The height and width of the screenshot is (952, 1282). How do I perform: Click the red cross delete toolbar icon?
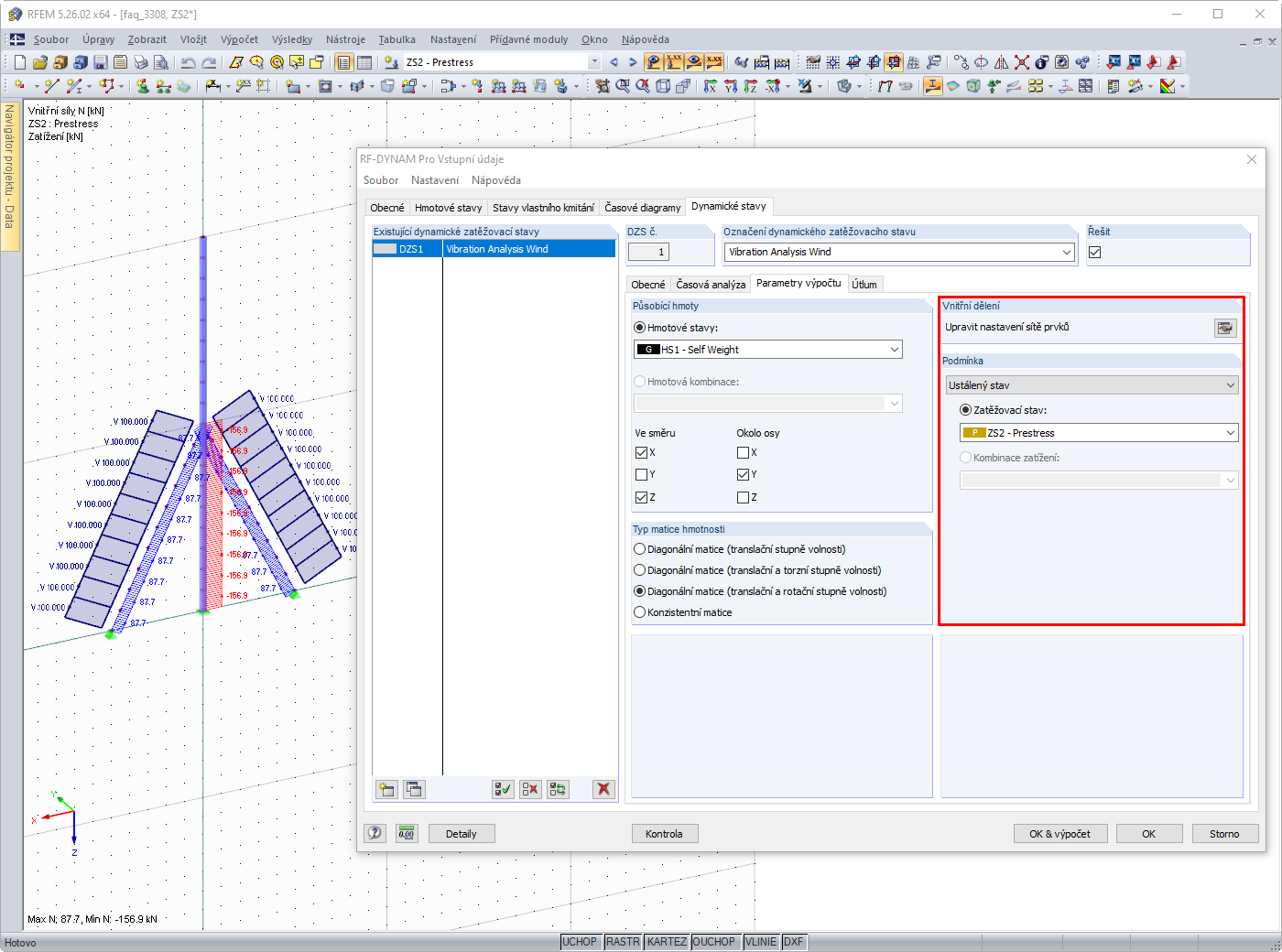(x=1022, y=62)
